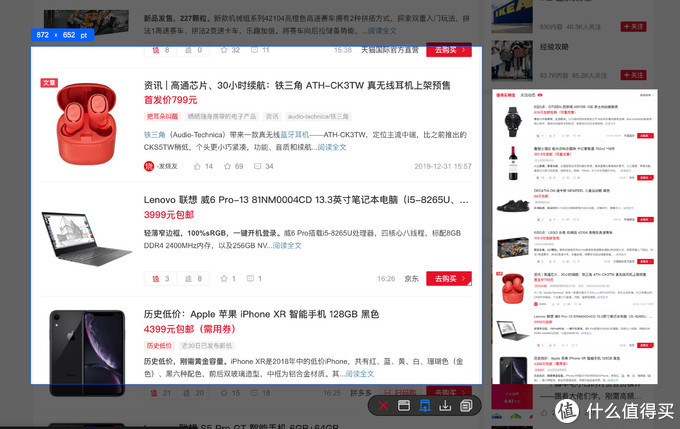Viewport: 680px width, 429px height.
Task: Open the Lenovo laptop product image
Action: pyautogui.click(x=86, y=239)
